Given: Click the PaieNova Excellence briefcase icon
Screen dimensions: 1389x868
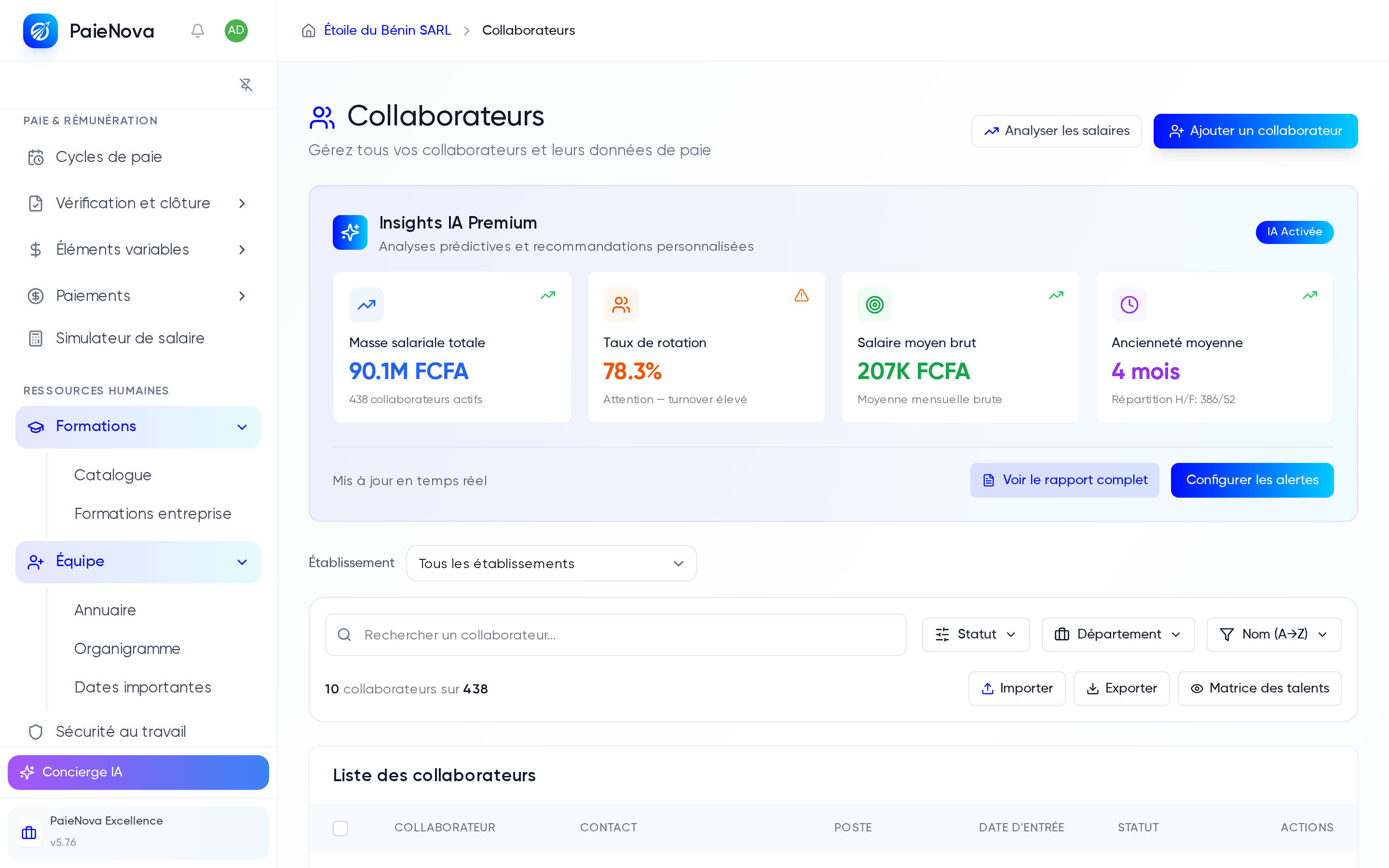Looking at the screenshot, I should [x=29, y=832].
